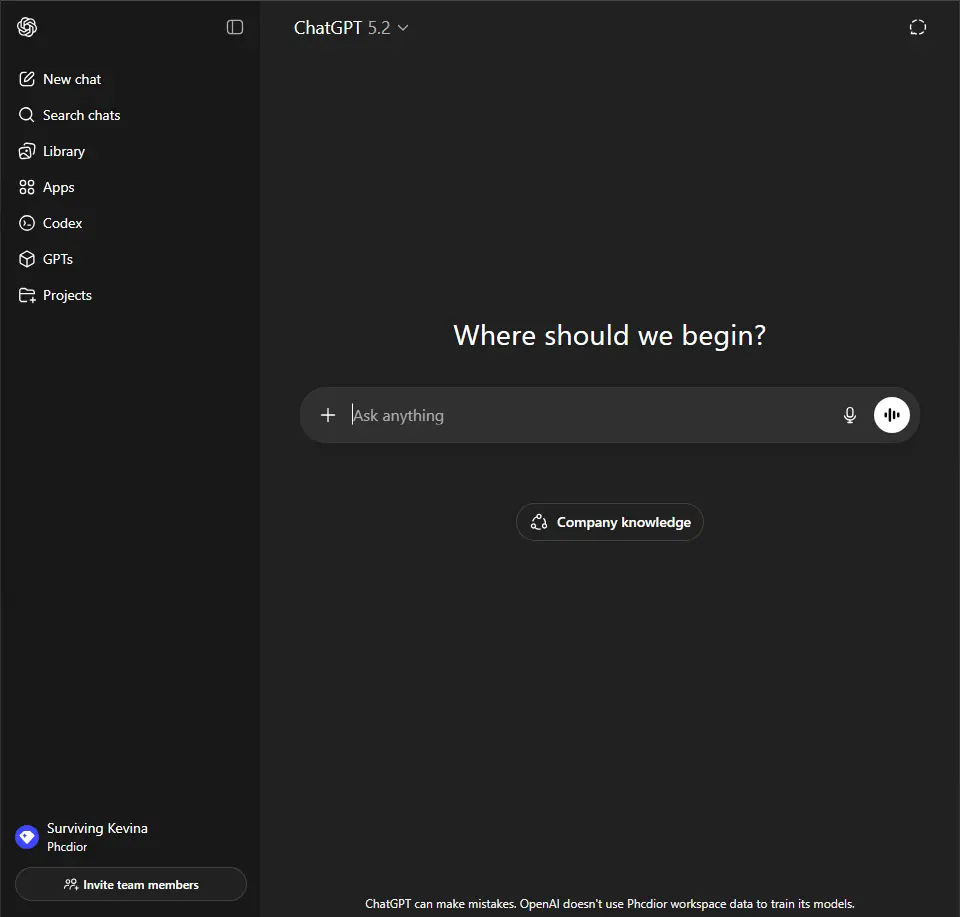
Task: Open the Surviving Kevina account menu
Action: coord(130,837)
